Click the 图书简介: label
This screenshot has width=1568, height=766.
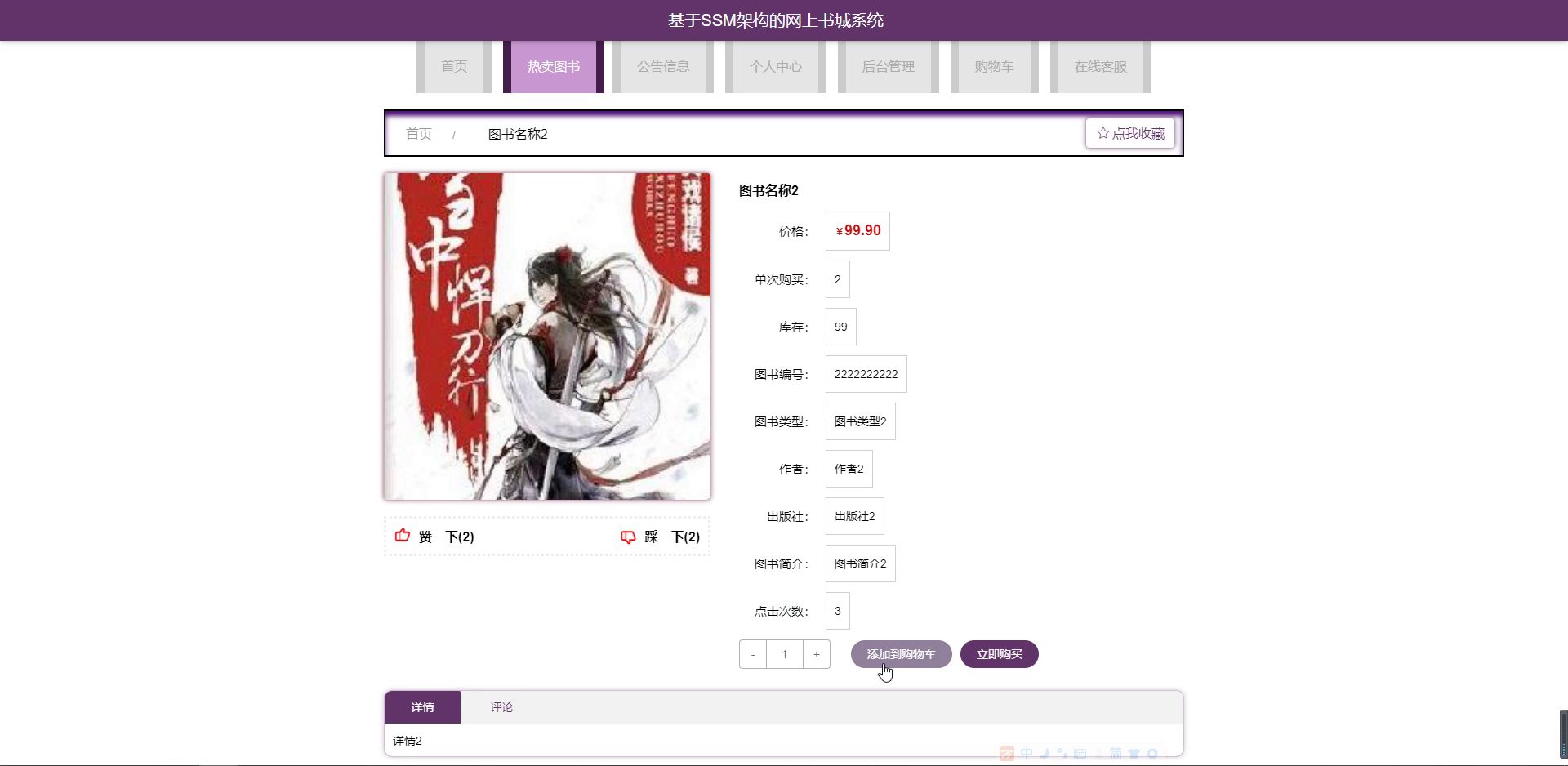[x=782, y=564]
